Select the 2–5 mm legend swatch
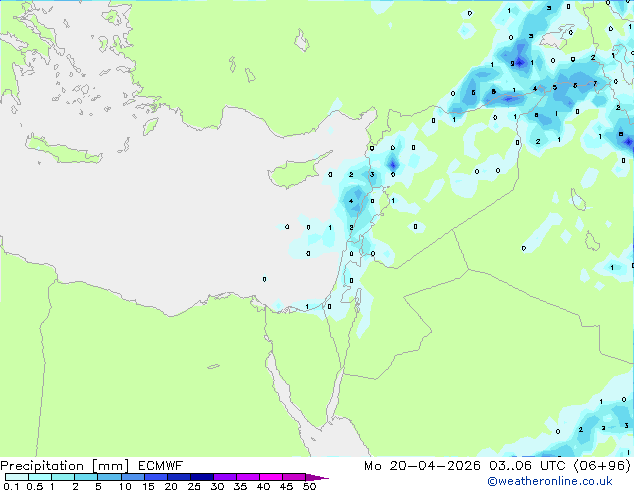This screenshot has height=490, width=634. 86,477
